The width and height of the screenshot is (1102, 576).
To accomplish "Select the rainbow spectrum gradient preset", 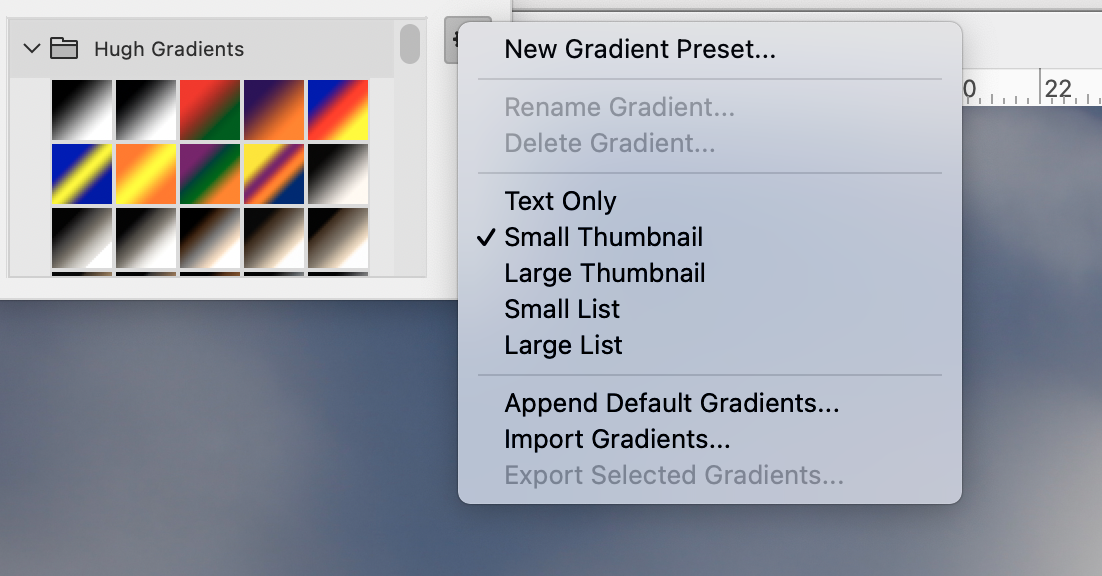I will pos(338,110).
